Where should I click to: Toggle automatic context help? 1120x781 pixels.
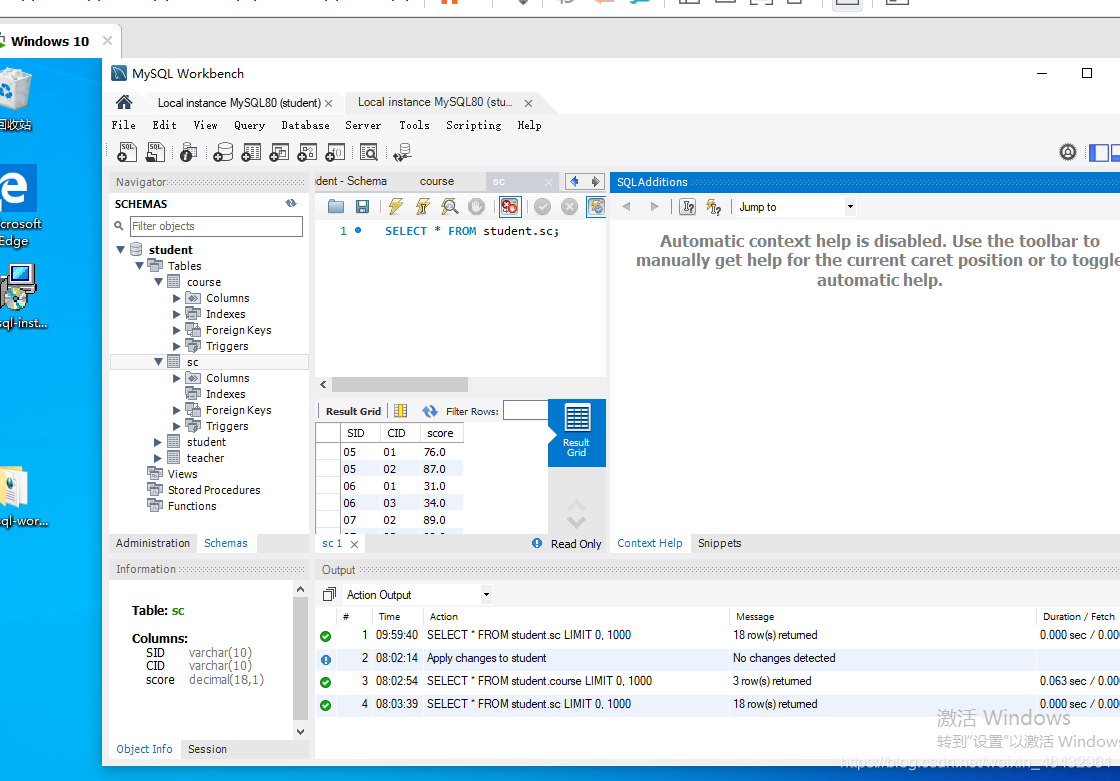714,207
